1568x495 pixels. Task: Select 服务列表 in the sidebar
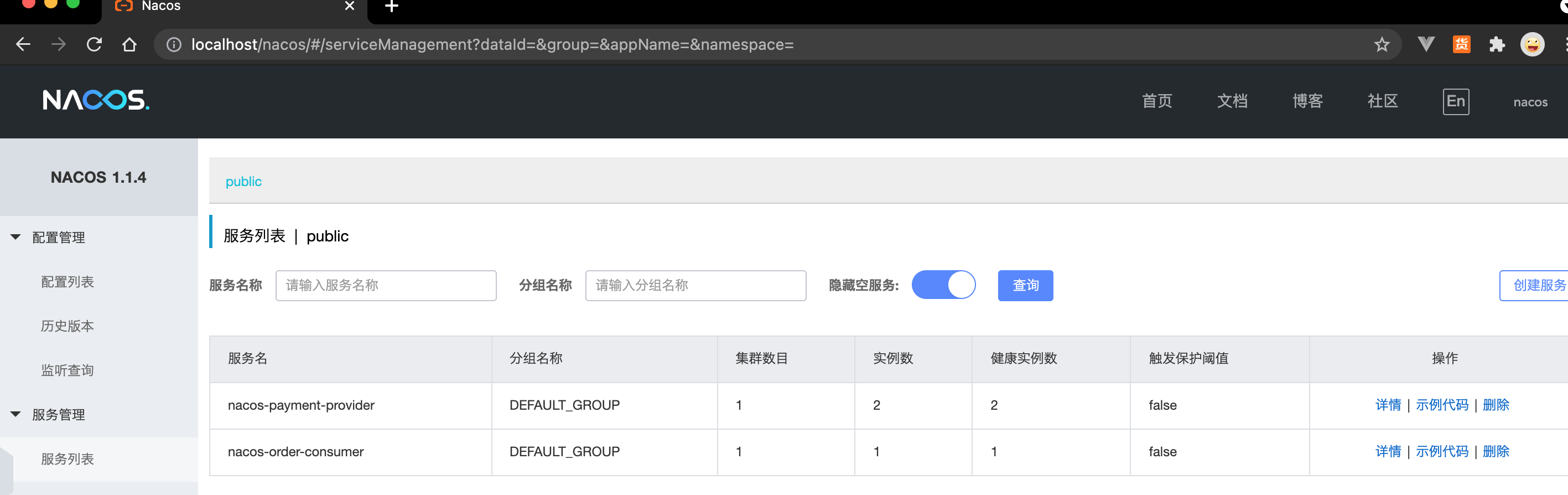click(x=67, y=459)
